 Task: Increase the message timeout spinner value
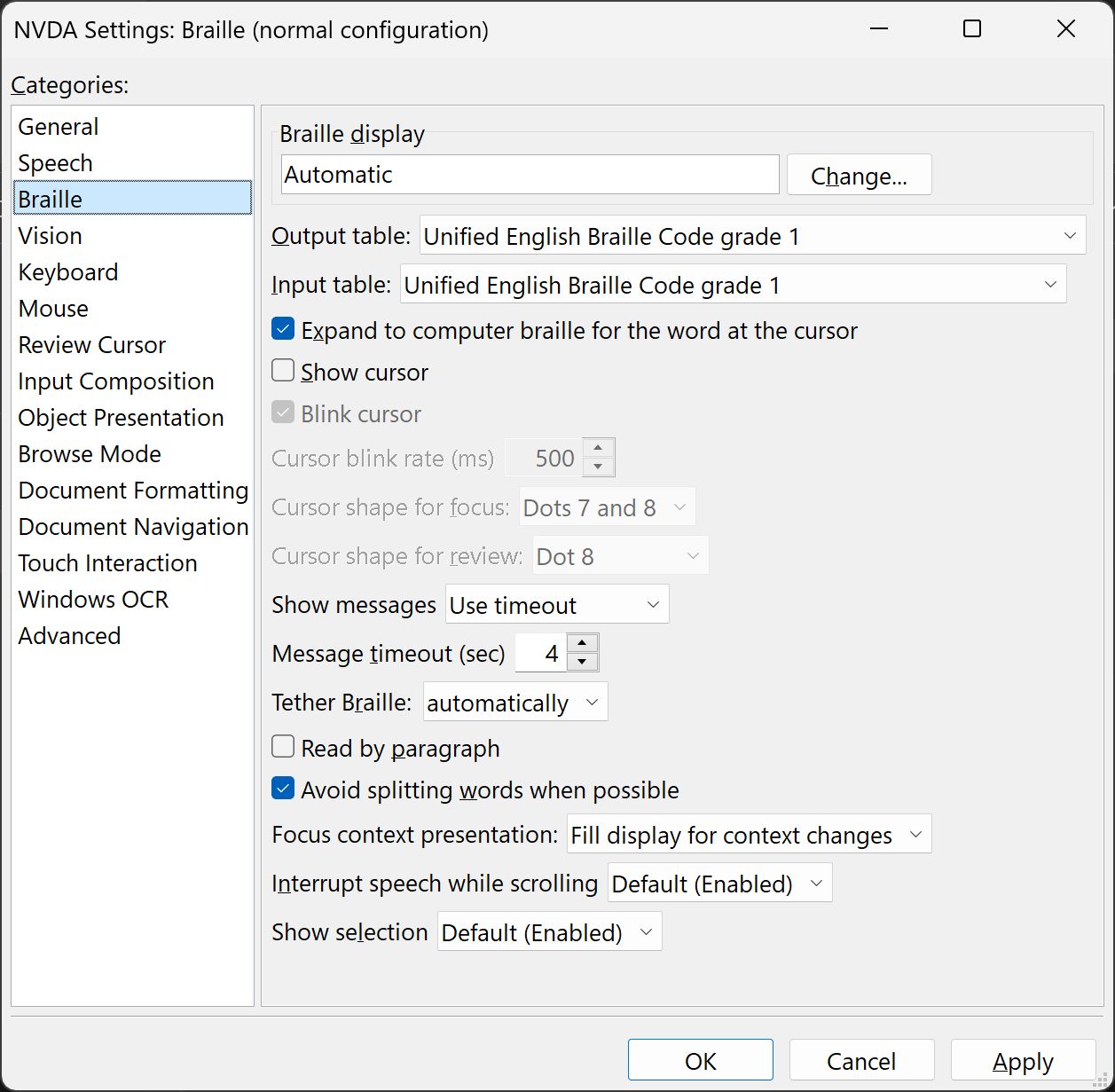click(x=582, y=644)
